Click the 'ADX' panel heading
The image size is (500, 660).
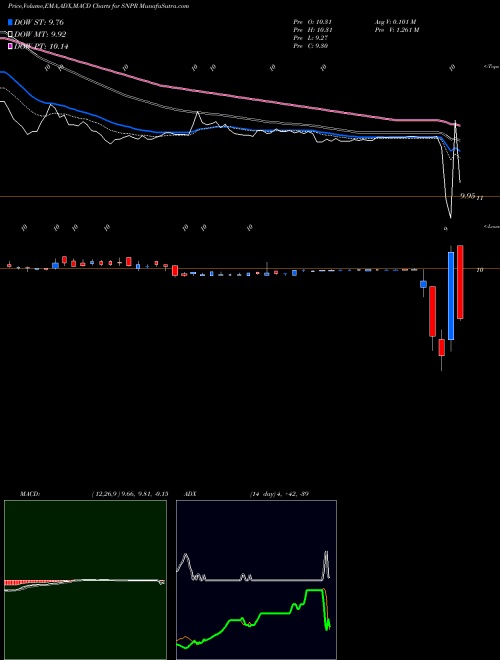[190, 494]
